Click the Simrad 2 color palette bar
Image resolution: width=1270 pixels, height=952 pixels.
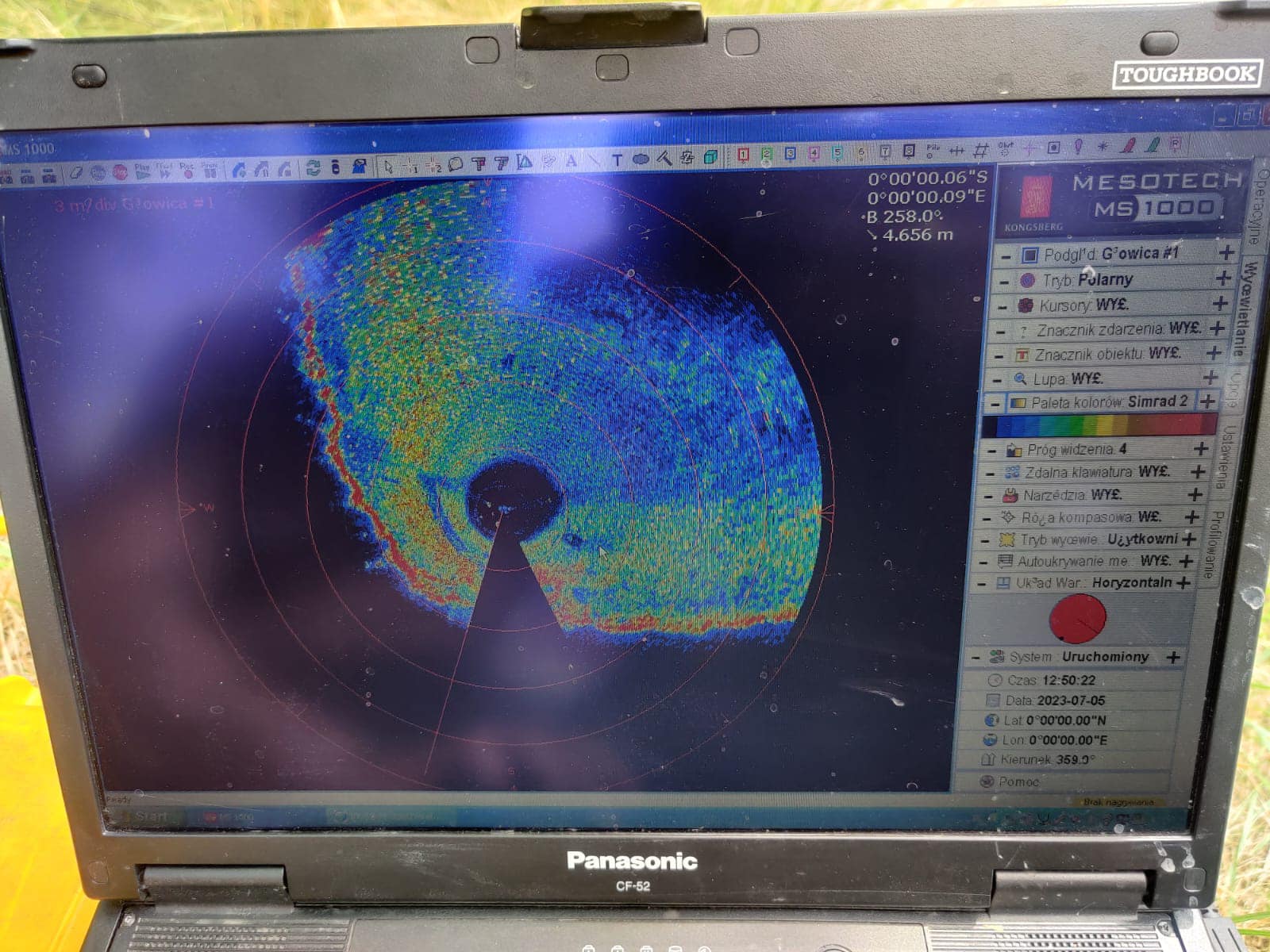pyautogui.click(x=1098, y=426)
